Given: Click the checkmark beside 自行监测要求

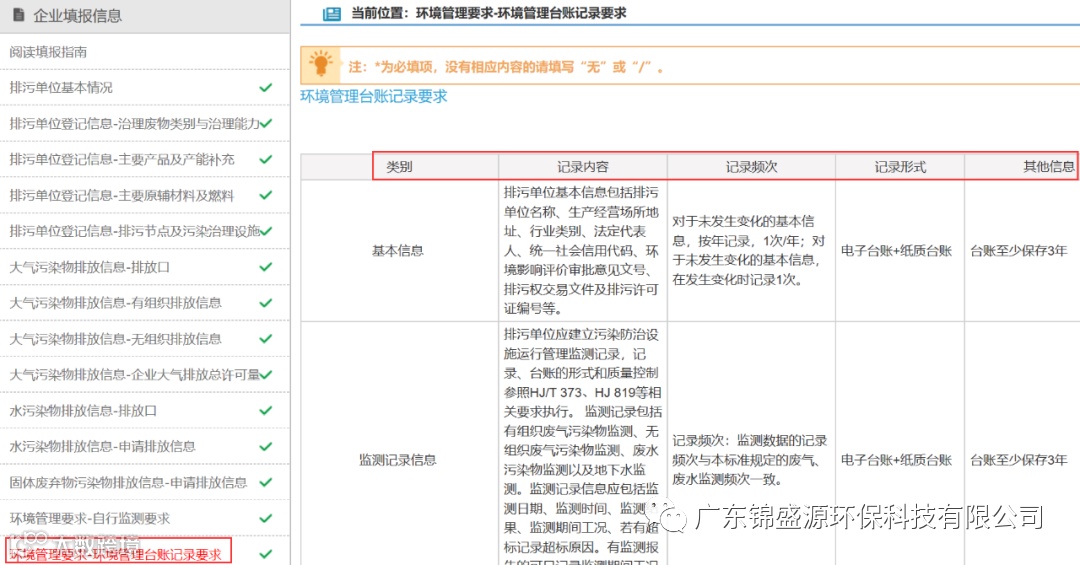Looking at the screenshot, I should tap(265, 518).
